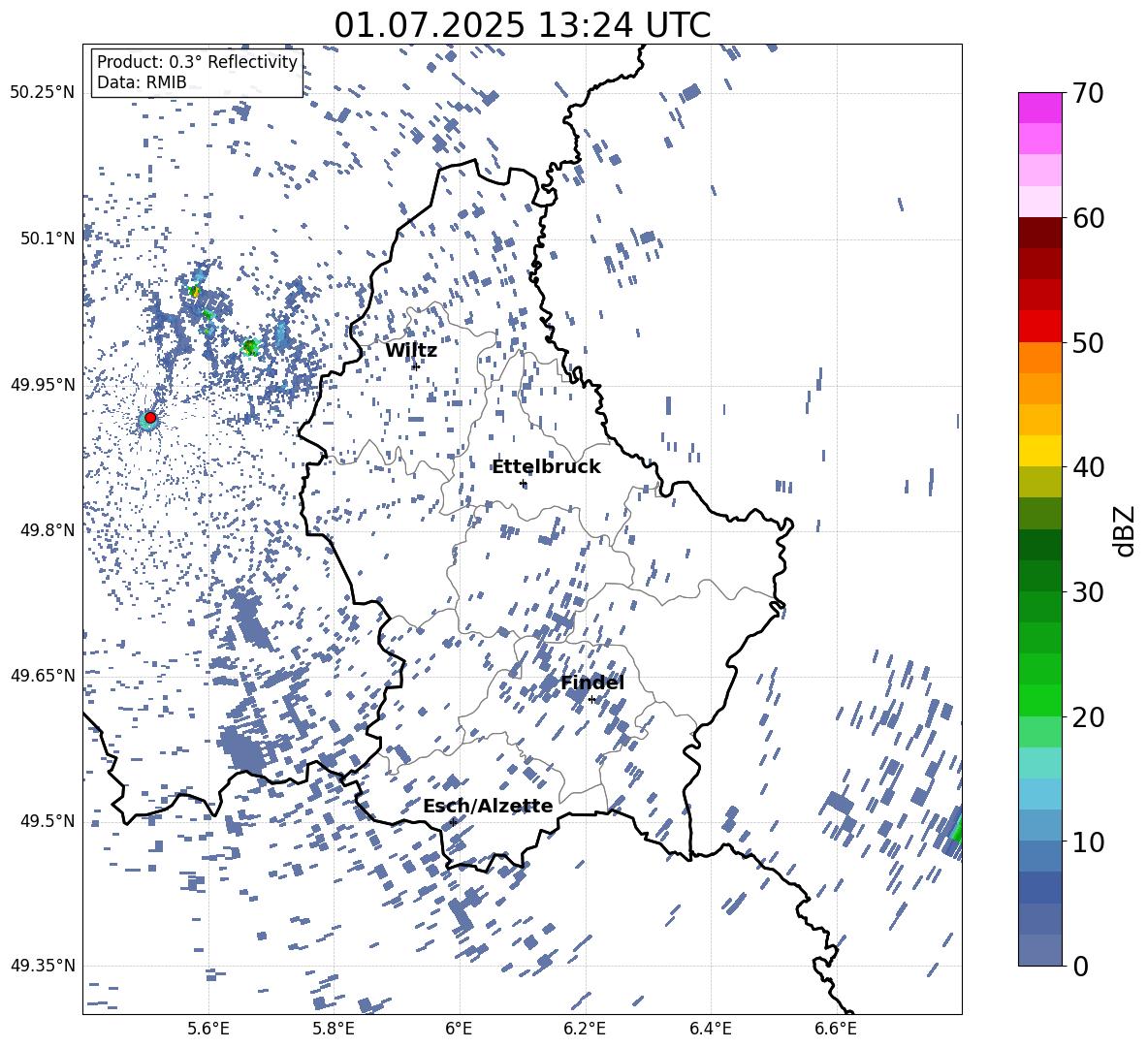Click the 6.2°E longitude tick label
Image resolution: width=1148 pixels, height=1048 pixels.
585,1029
